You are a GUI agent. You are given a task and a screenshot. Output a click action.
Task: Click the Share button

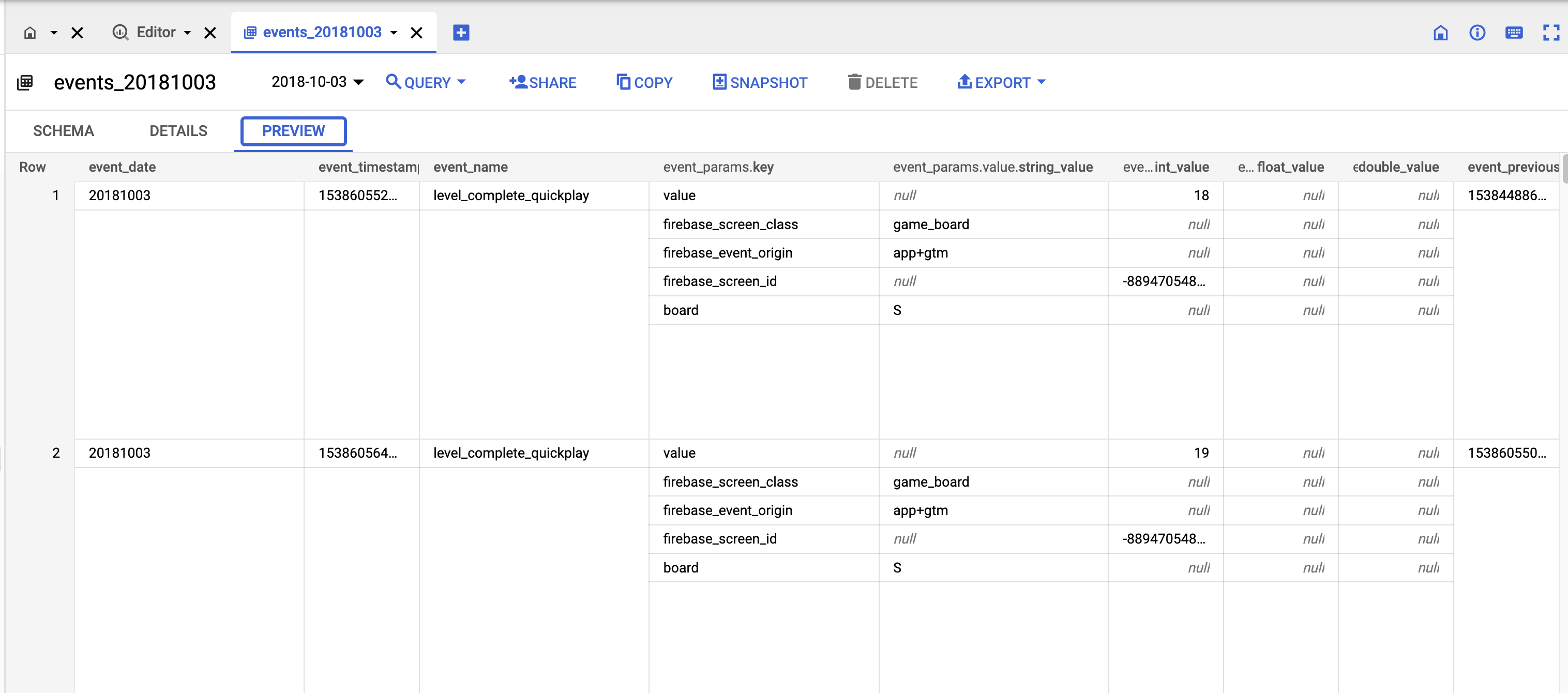click(x=543, y=82)
